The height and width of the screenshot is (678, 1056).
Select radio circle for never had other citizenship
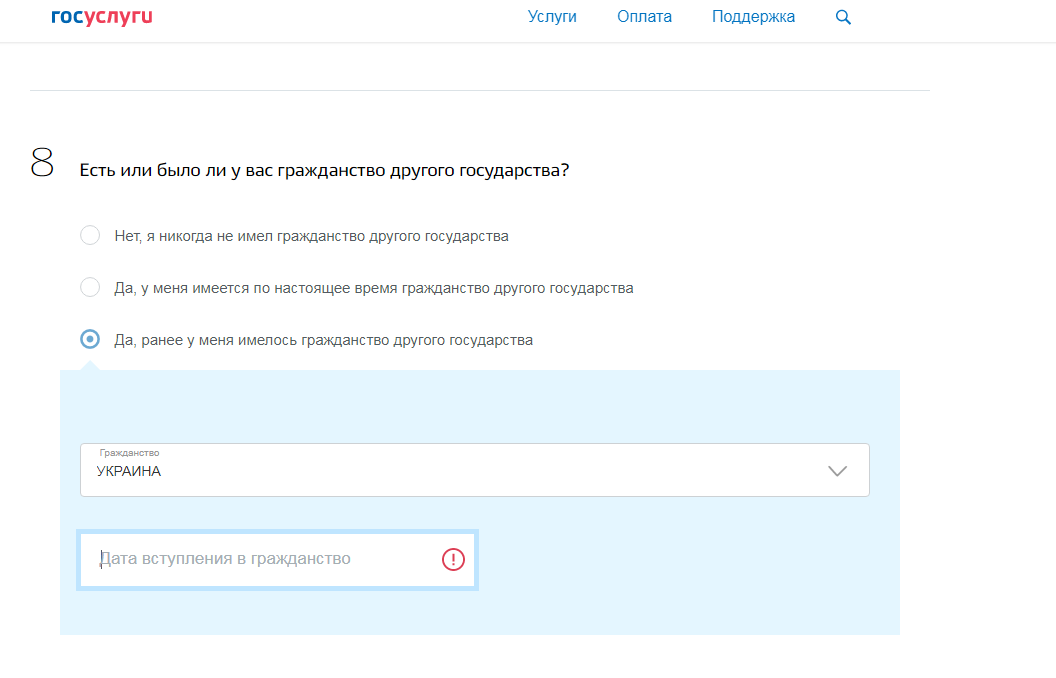pyautogui.click(x=90, y=236)
